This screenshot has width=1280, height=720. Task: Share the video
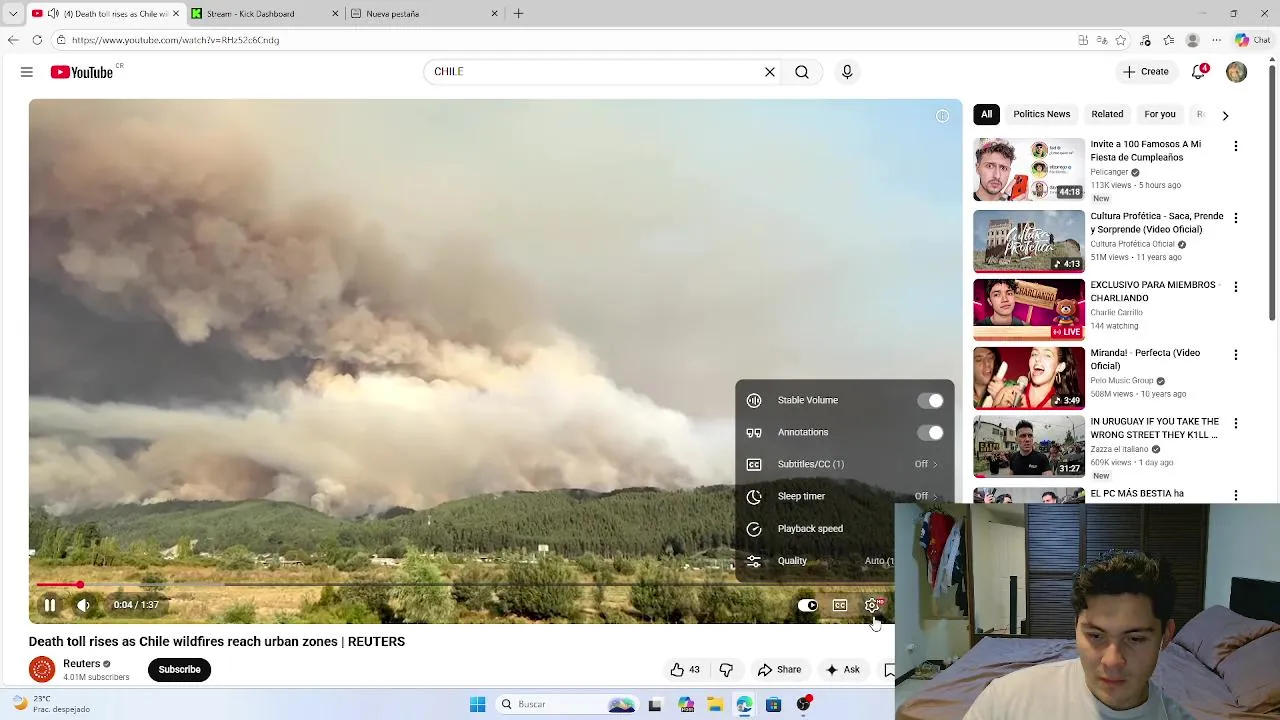coord(779,670)
